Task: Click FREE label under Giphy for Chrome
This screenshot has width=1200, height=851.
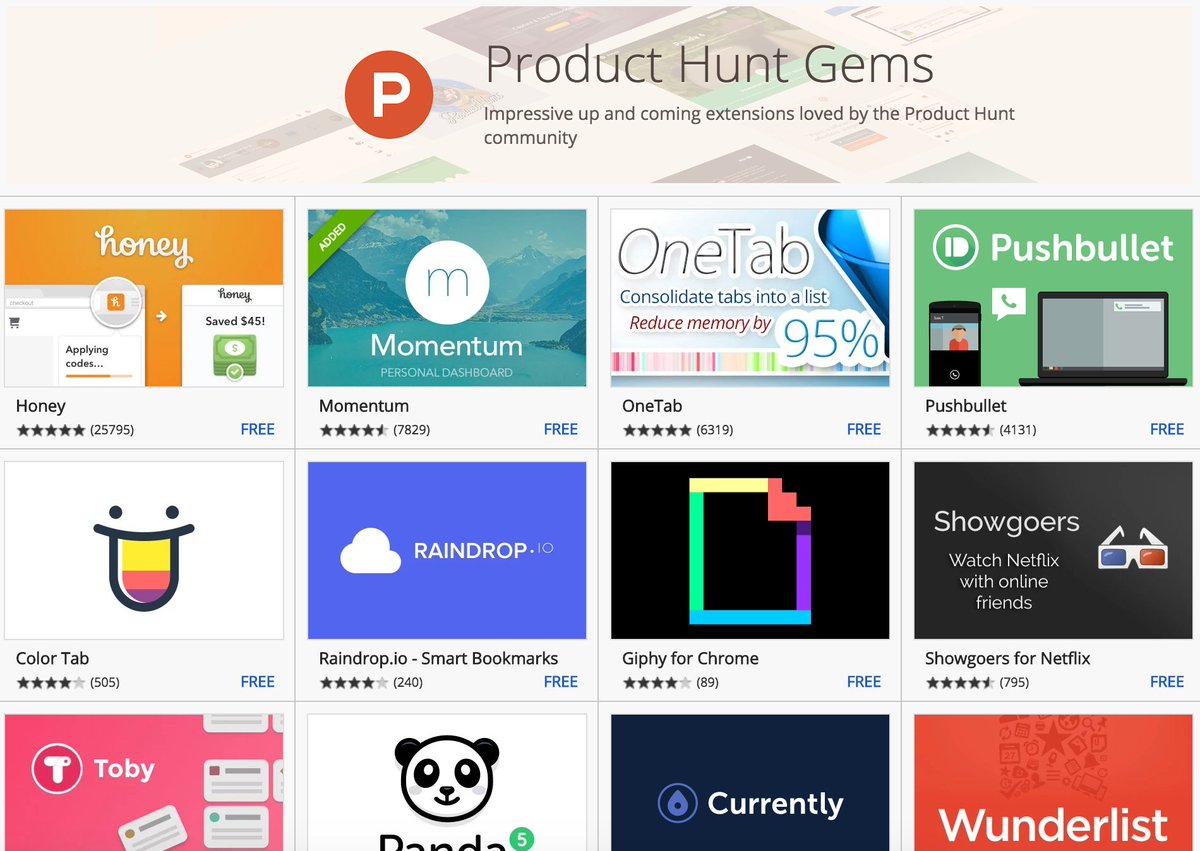Action: click(x=864, y=681)
